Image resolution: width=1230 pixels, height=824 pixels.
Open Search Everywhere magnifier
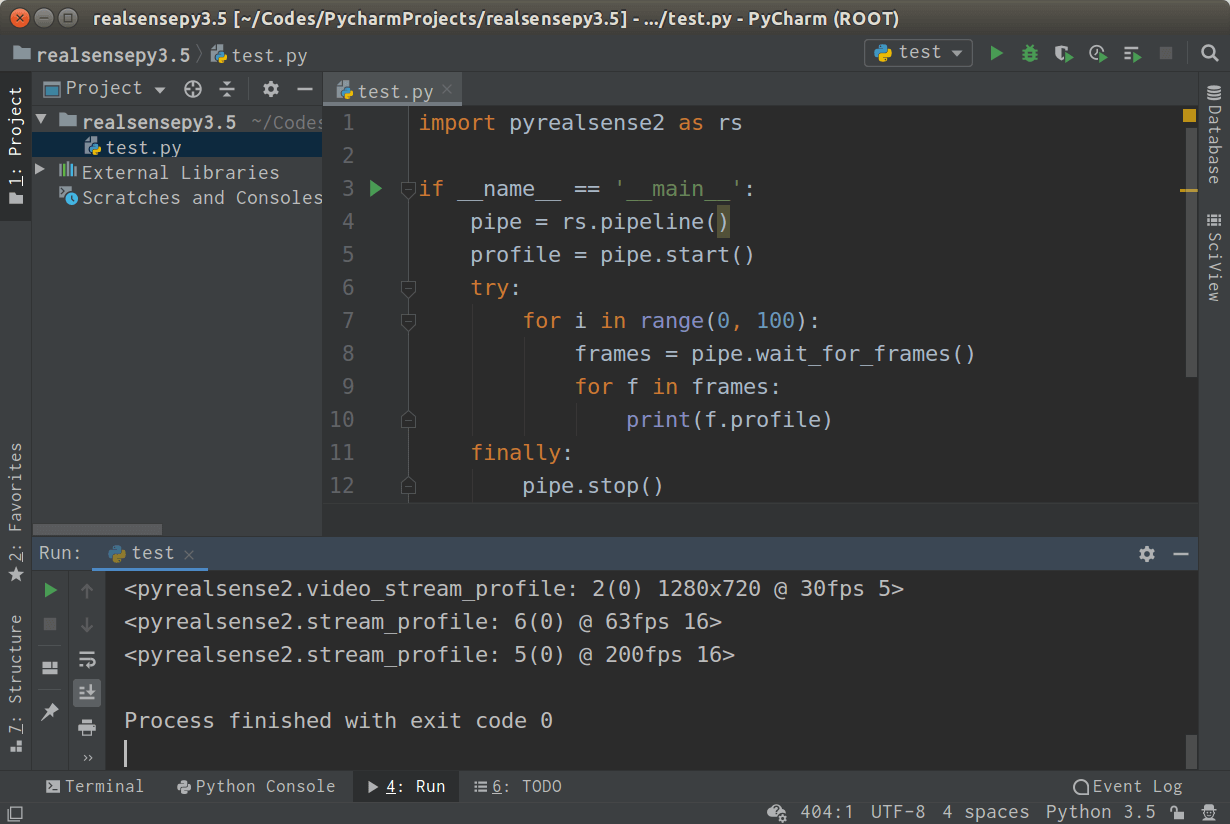1208,53
